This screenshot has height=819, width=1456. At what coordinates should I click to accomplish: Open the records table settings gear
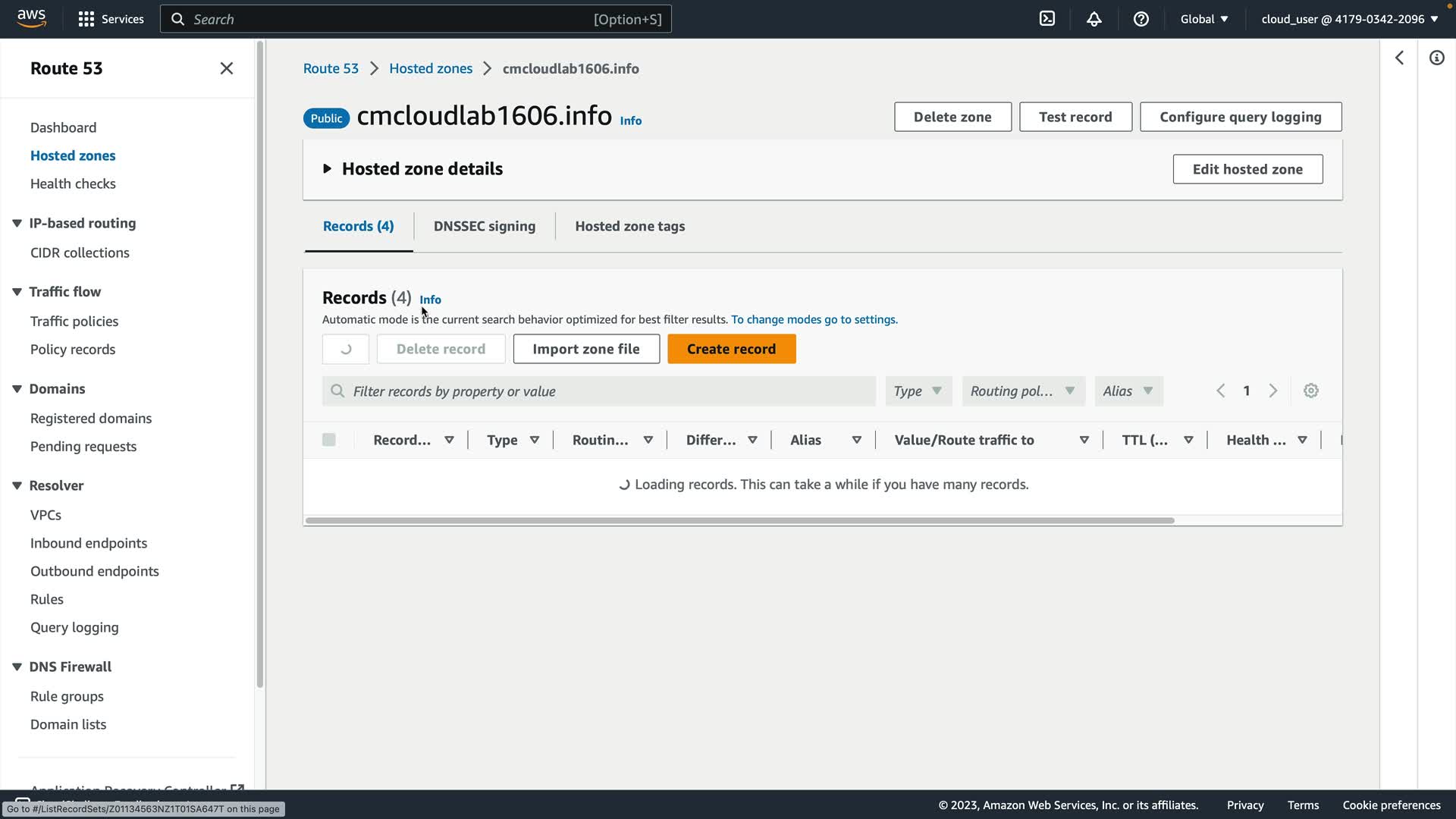[x=1310, y=391]
